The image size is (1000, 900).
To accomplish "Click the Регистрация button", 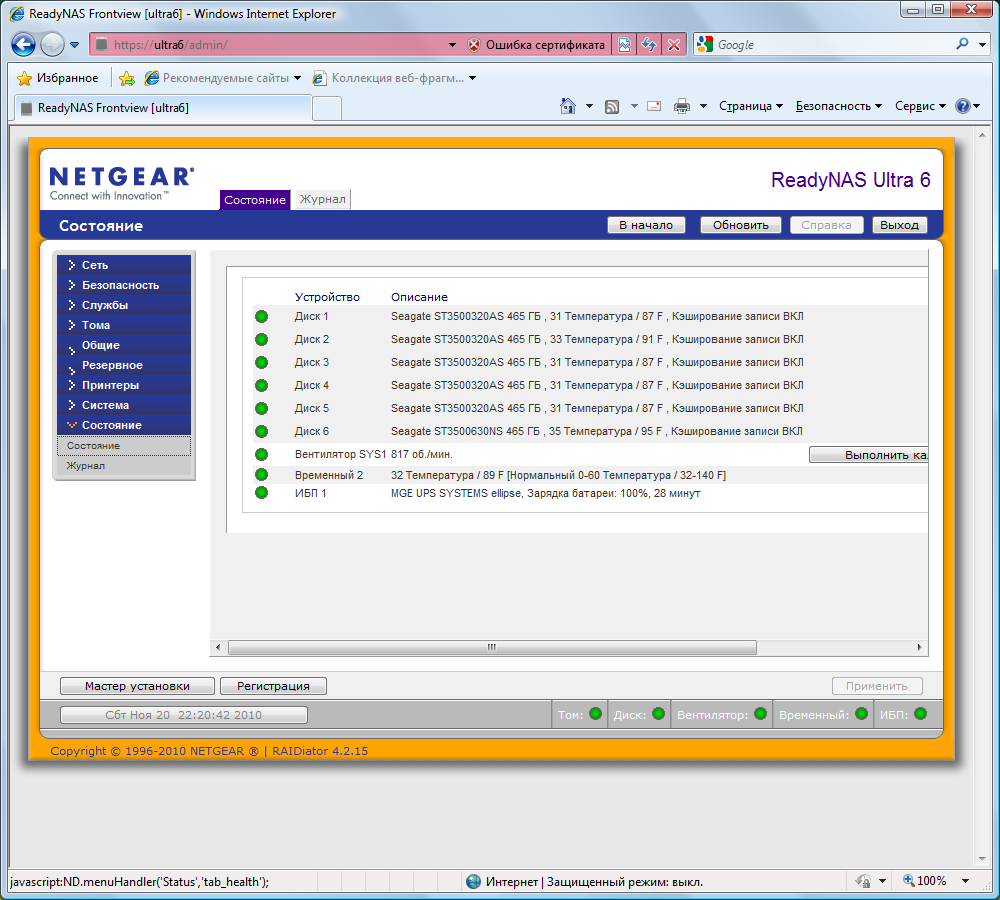I will click(273, 686).
